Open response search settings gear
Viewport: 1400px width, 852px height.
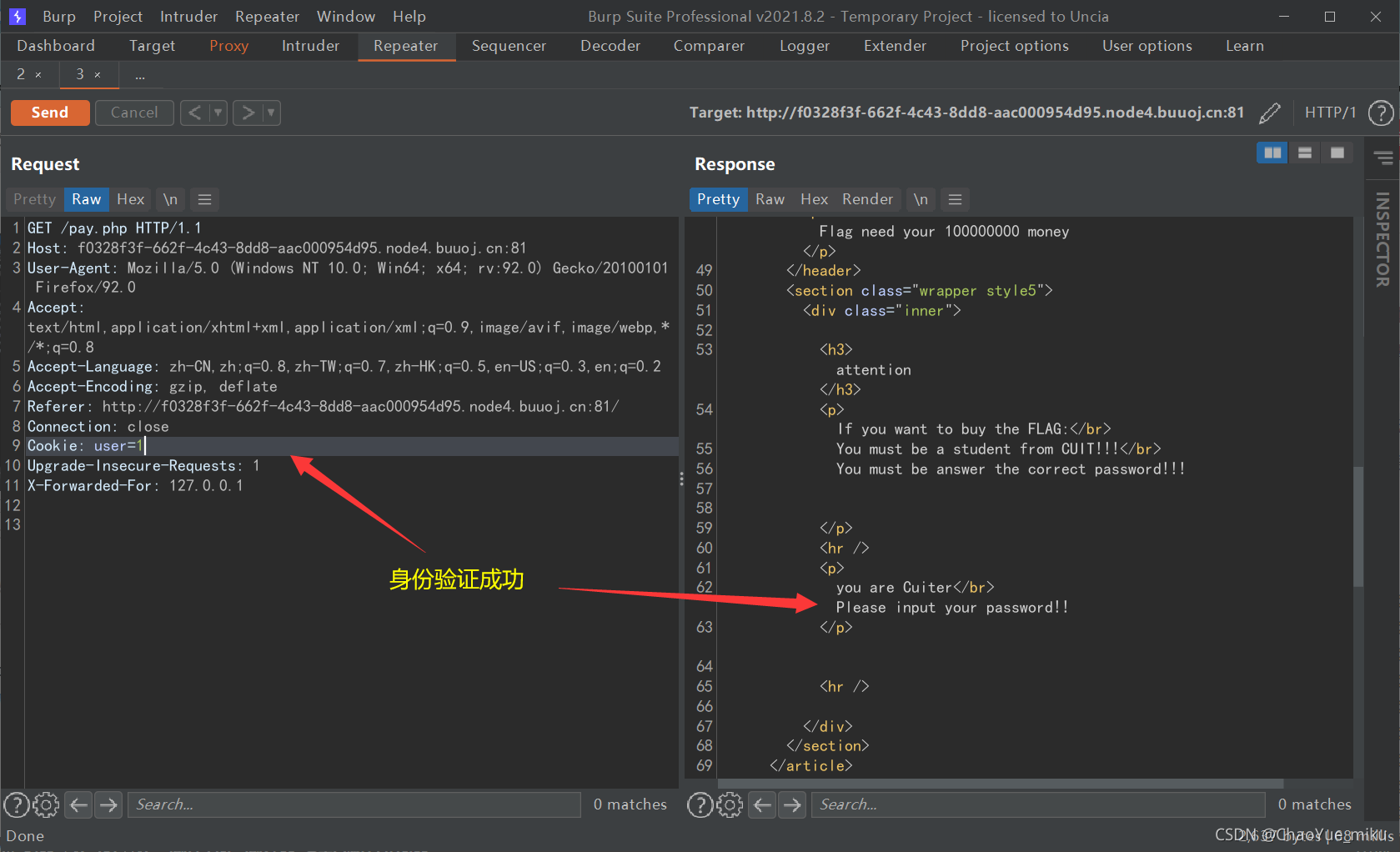730,804
